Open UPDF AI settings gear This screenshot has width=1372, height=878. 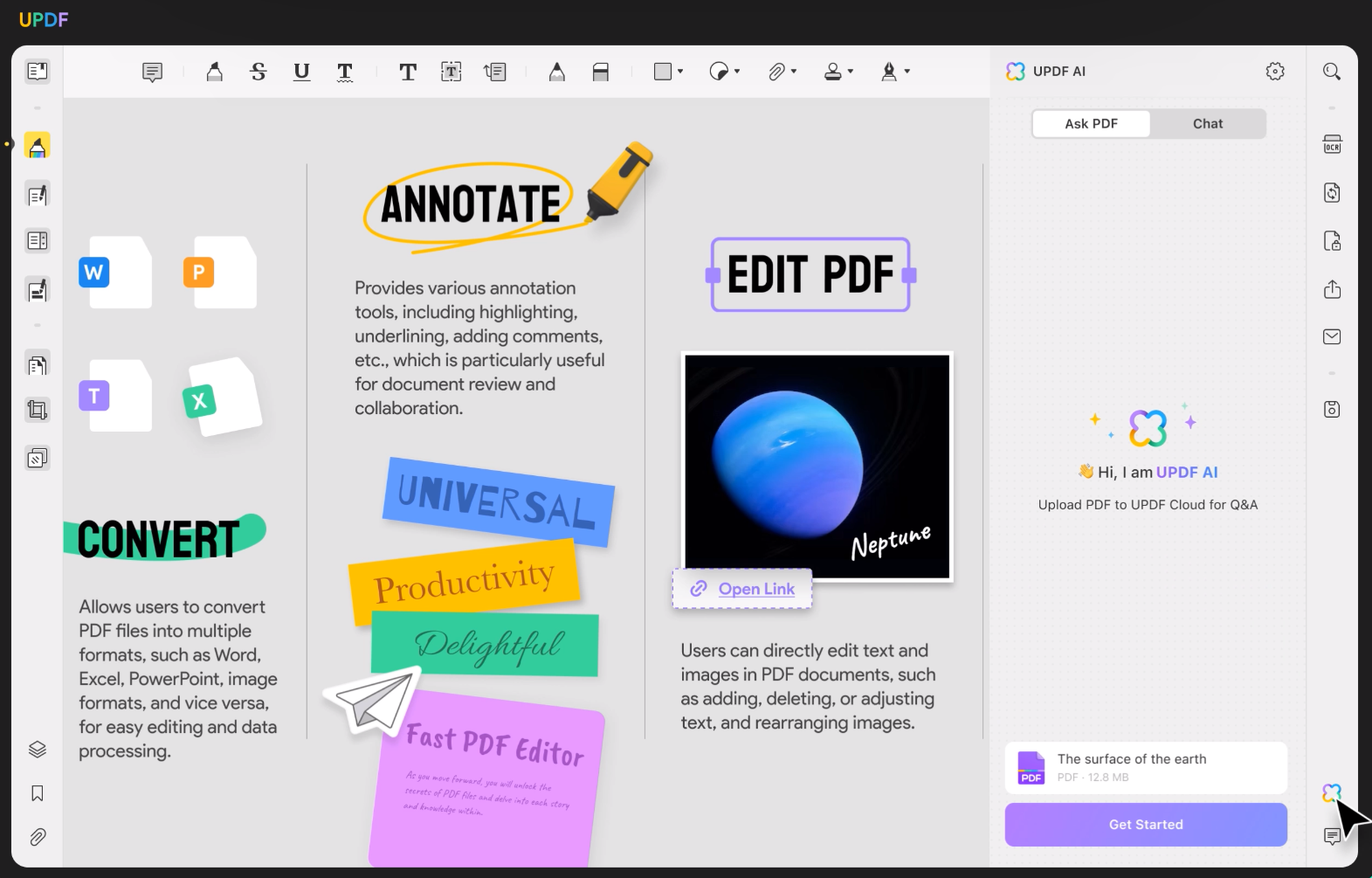[1275, 72]
